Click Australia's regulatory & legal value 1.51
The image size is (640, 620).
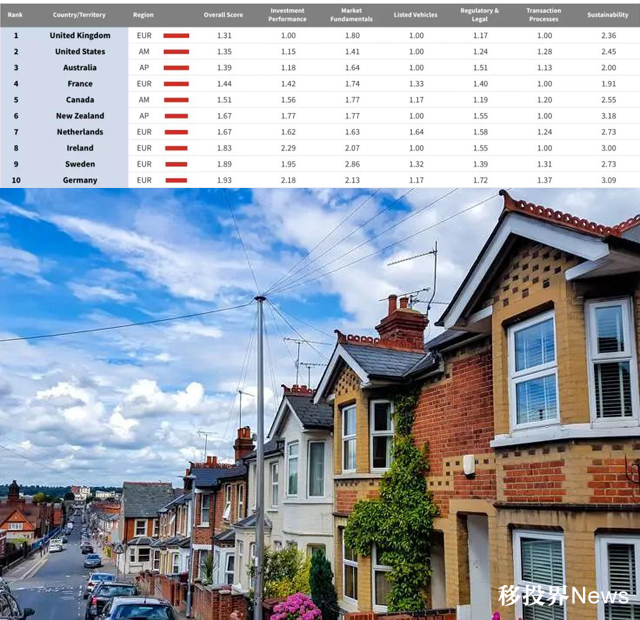tap(480, 68)
